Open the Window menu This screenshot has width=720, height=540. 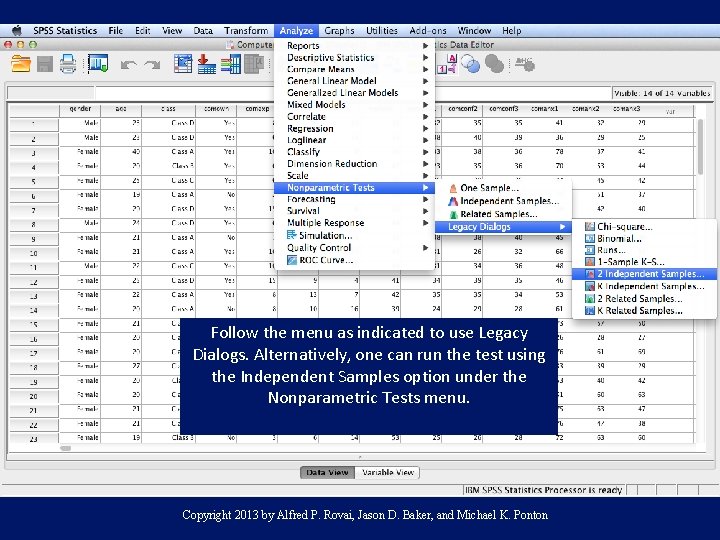pyautogui.click(x=474, y=31)
